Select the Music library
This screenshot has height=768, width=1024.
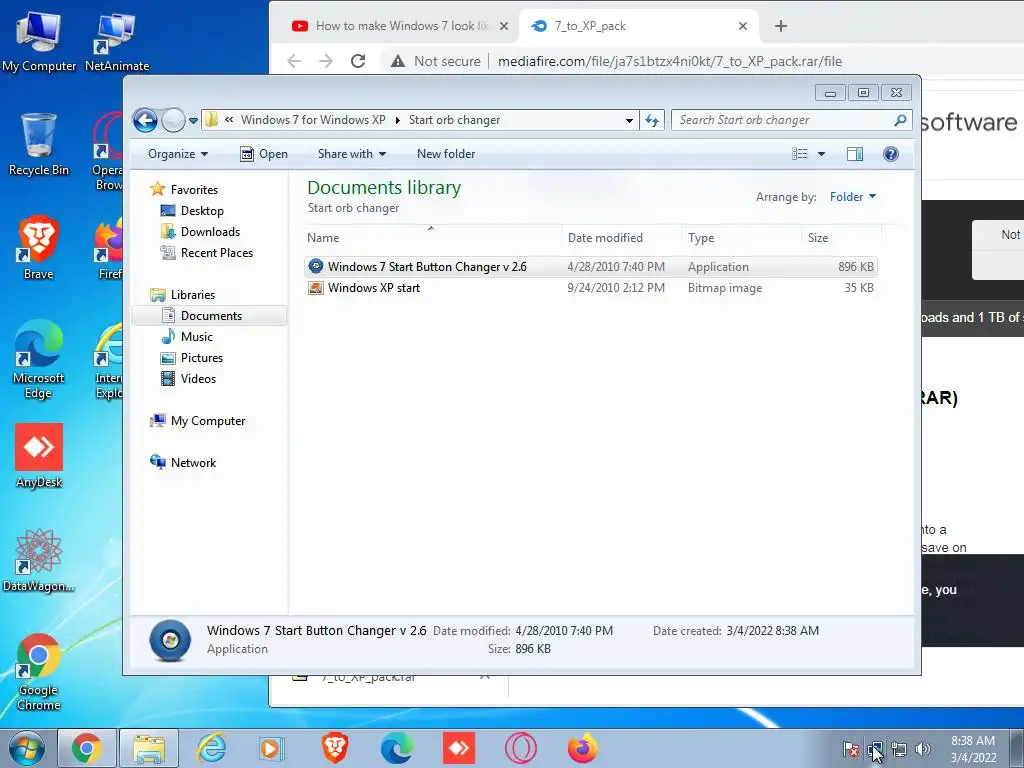197,336
